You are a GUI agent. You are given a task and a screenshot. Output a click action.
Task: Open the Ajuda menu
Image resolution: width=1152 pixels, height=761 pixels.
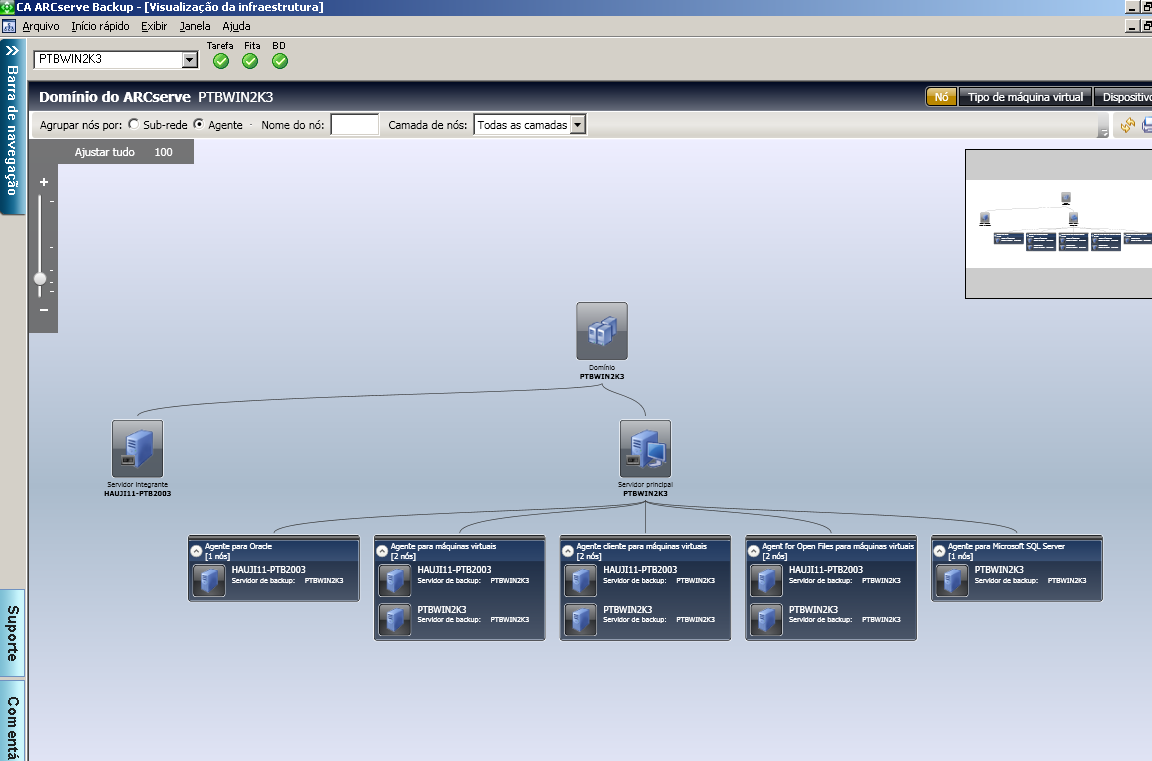click(237, 26)
